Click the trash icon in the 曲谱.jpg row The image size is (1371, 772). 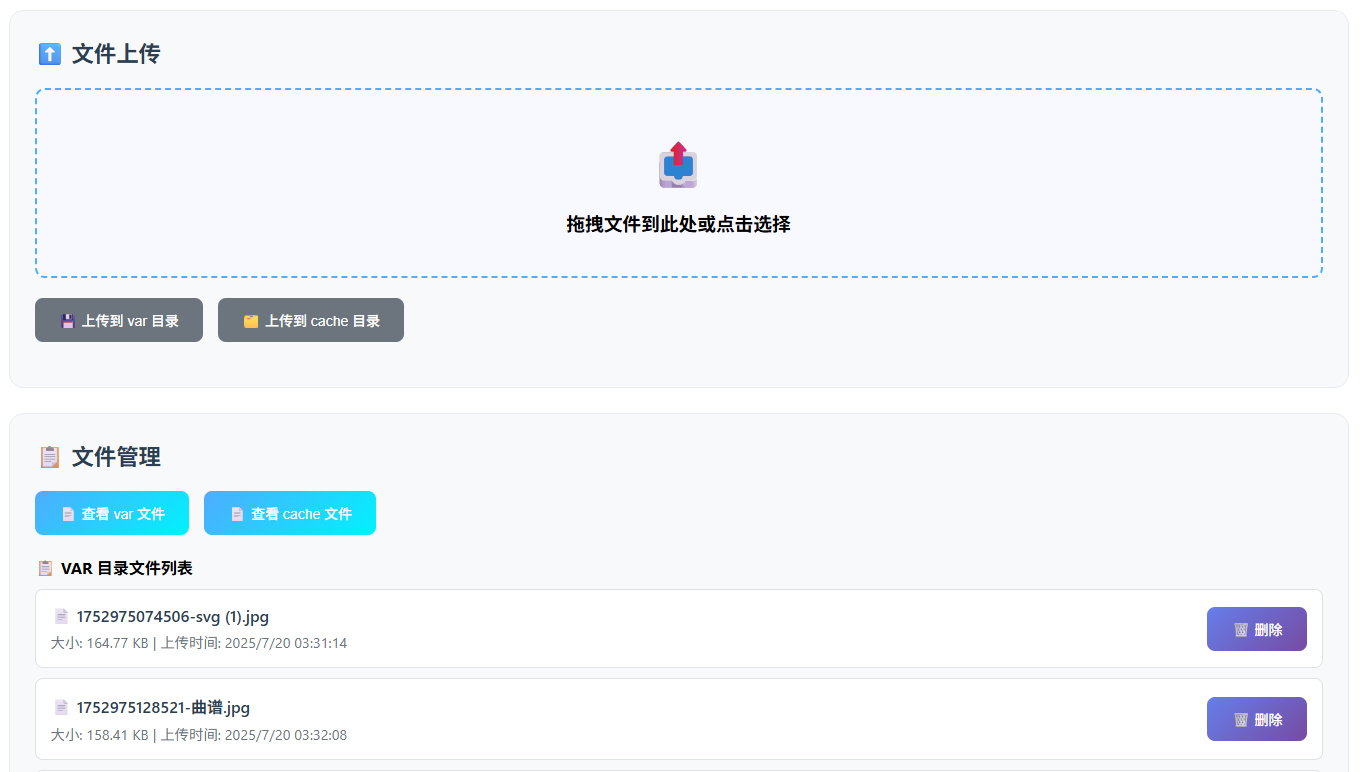click(x=1241, y=720)
